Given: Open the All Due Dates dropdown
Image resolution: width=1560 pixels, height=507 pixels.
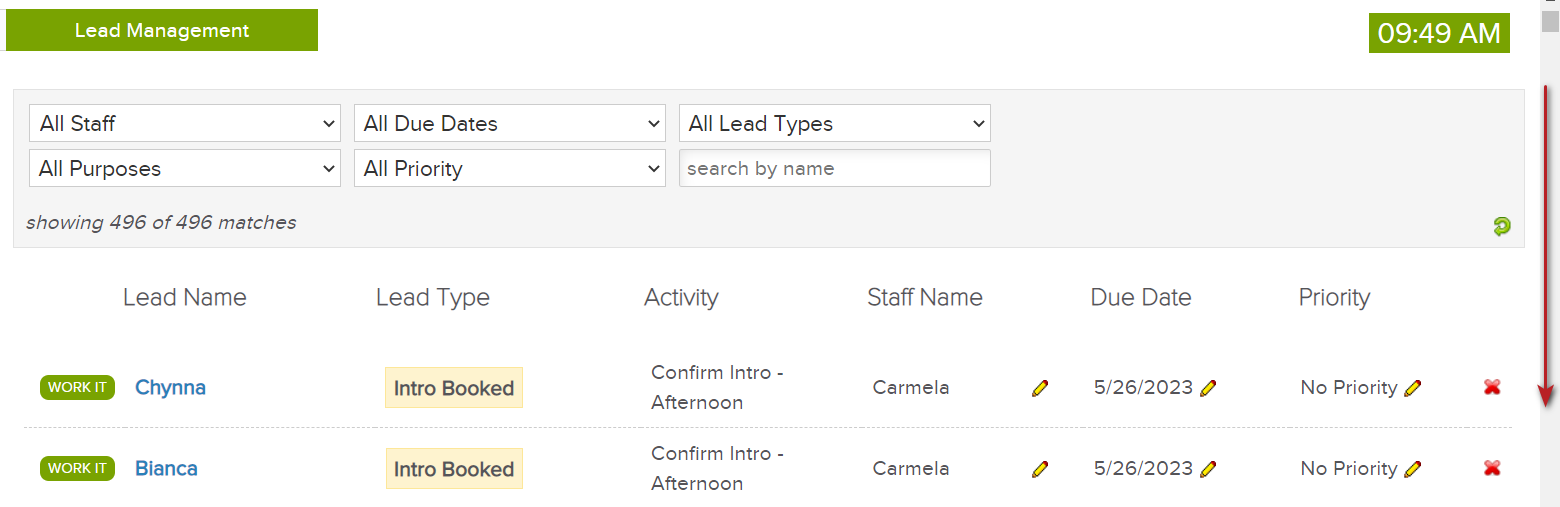Looking at the screenshot, I should (510, 123).
